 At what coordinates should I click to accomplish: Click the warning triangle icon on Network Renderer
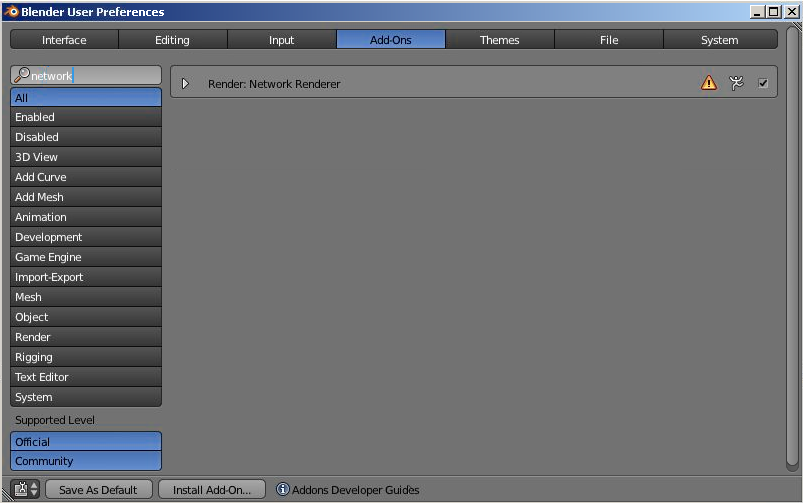[709, 82]
